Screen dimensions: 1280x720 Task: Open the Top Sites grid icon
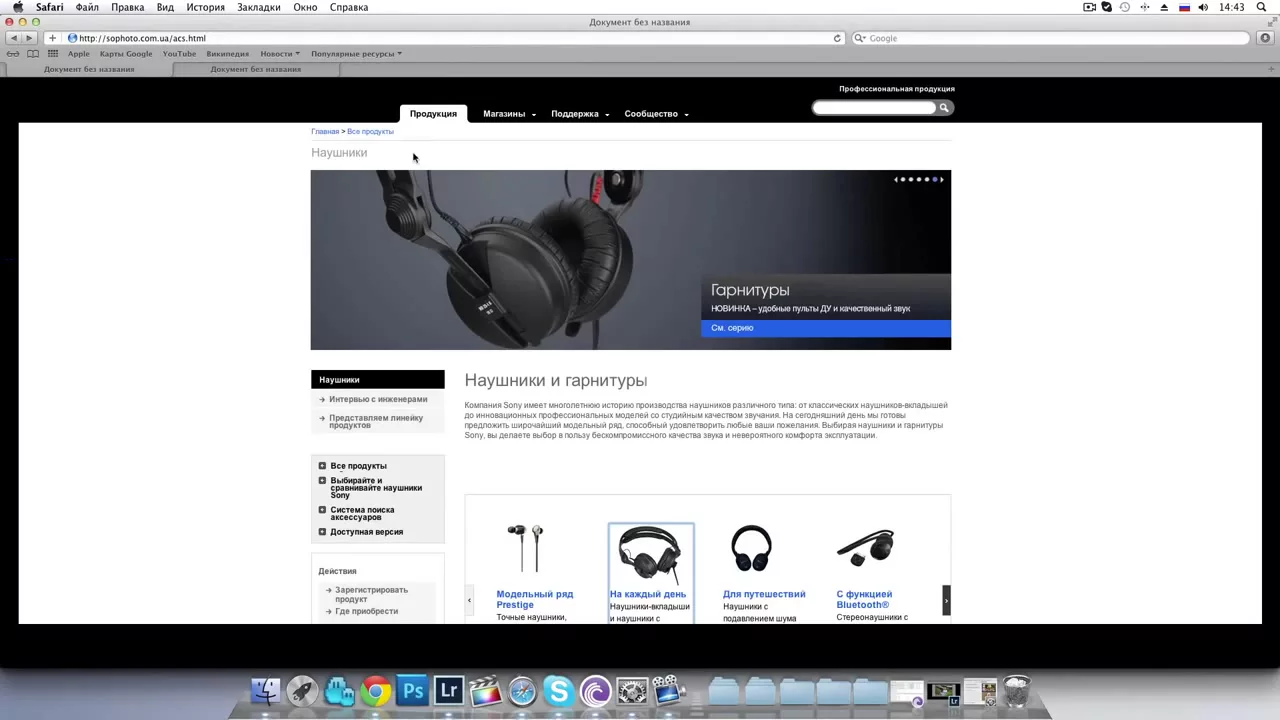53,54
